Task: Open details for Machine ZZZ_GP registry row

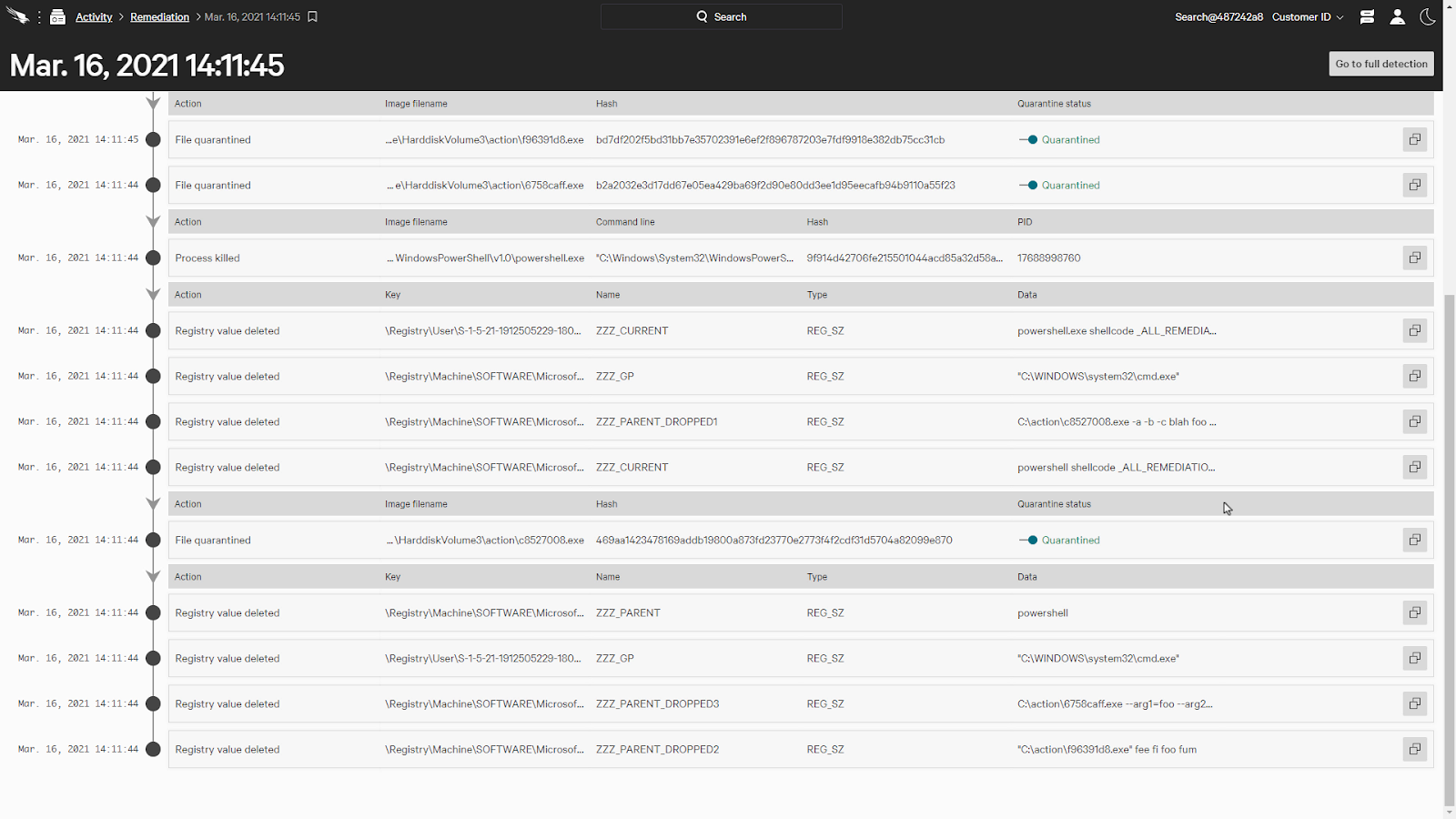Action: (x=1415, y=376)
